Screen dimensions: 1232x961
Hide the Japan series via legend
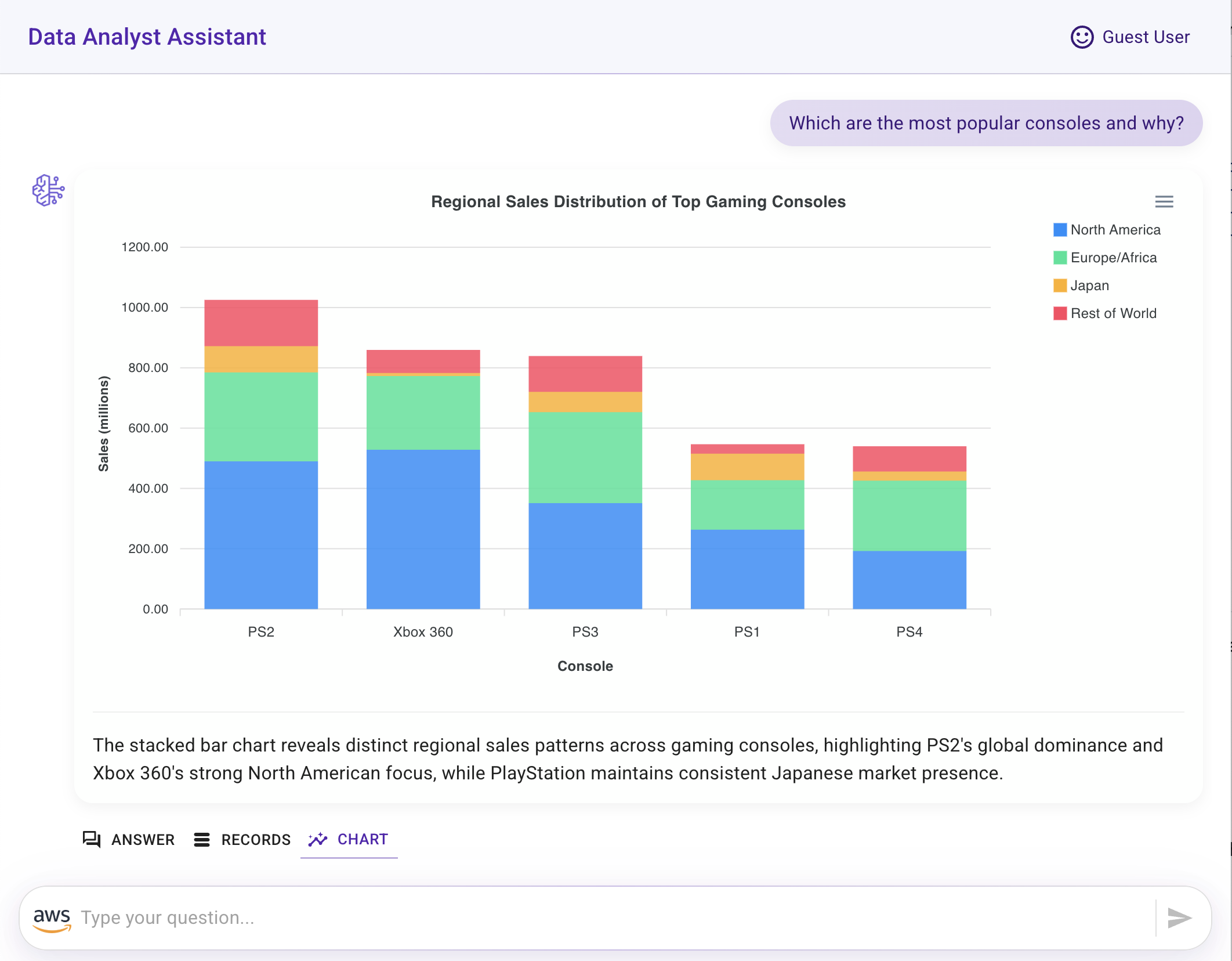pos(1081,286)
